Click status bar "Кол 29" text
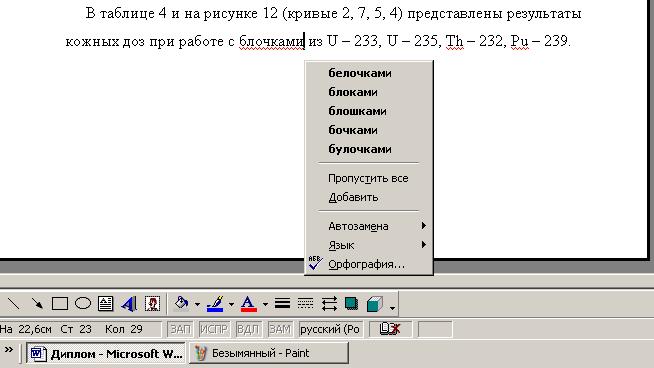 [123, 329]
